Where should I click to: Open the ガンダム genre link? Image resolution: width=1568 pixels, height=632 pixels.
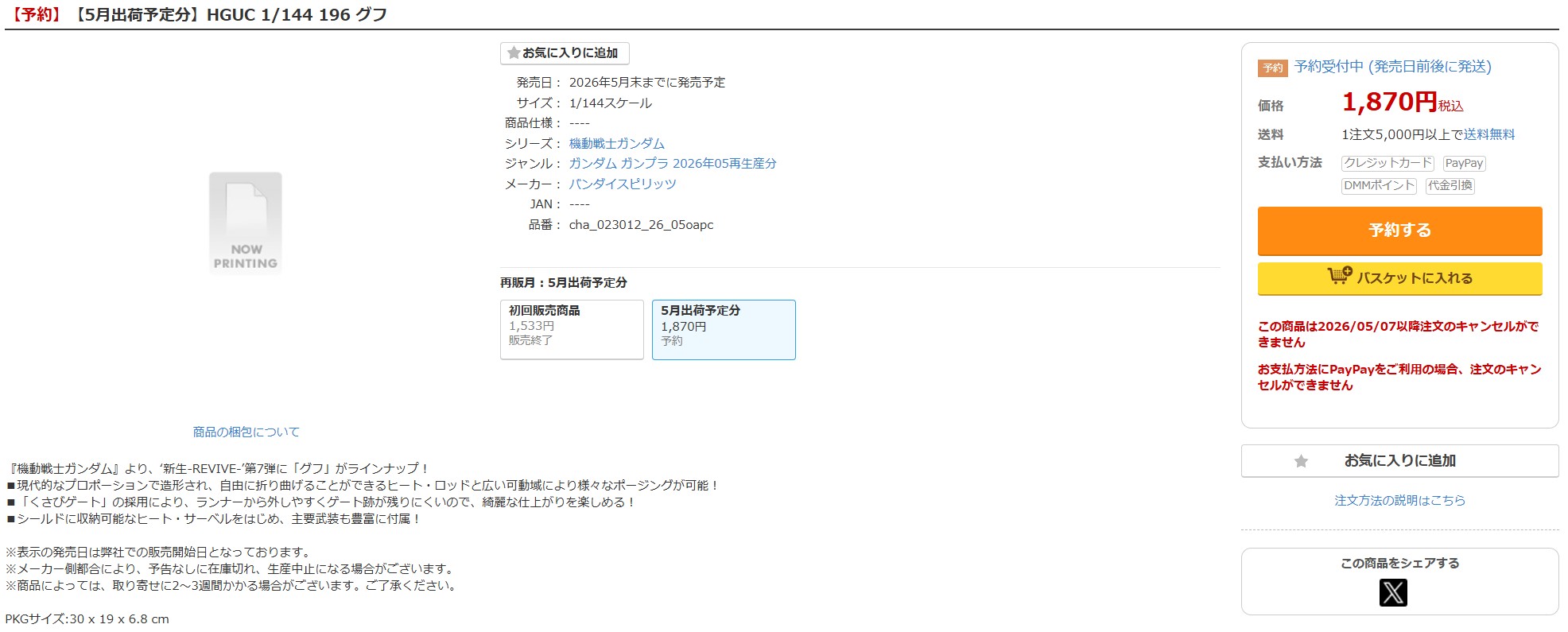click(592, 163)
